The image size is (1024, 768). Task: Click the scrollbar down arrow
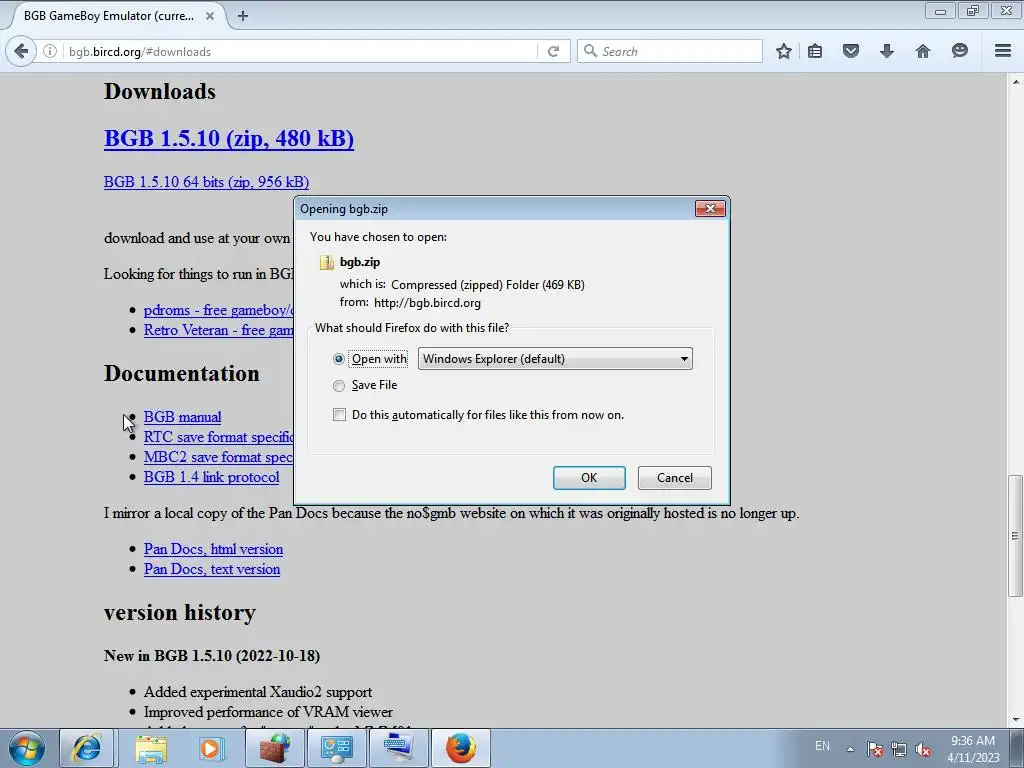[x=1015, y=720]
